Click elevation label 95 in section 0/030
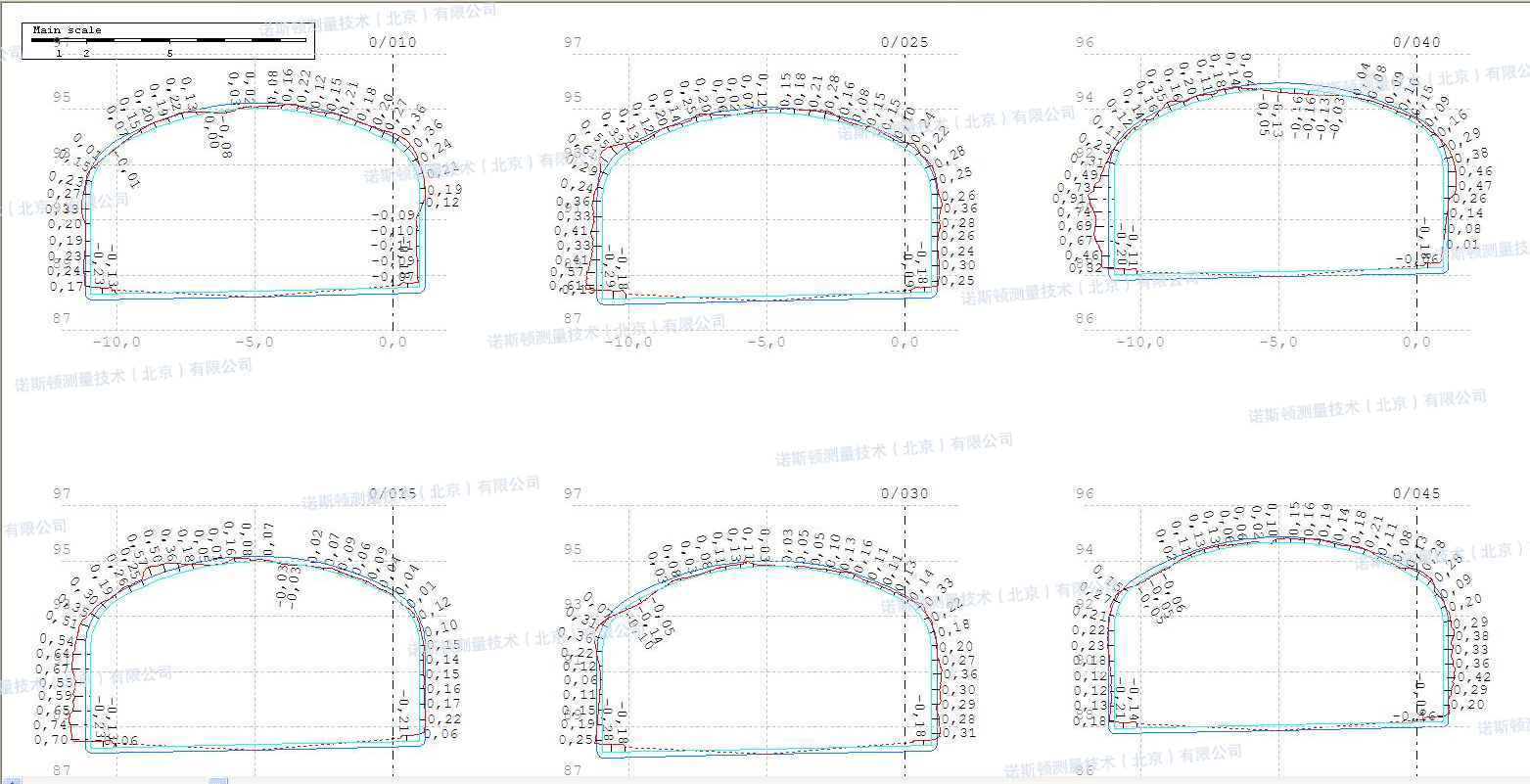Image resolution: width=1530 pixels, height=784 pixels. (x=574, y=549)
